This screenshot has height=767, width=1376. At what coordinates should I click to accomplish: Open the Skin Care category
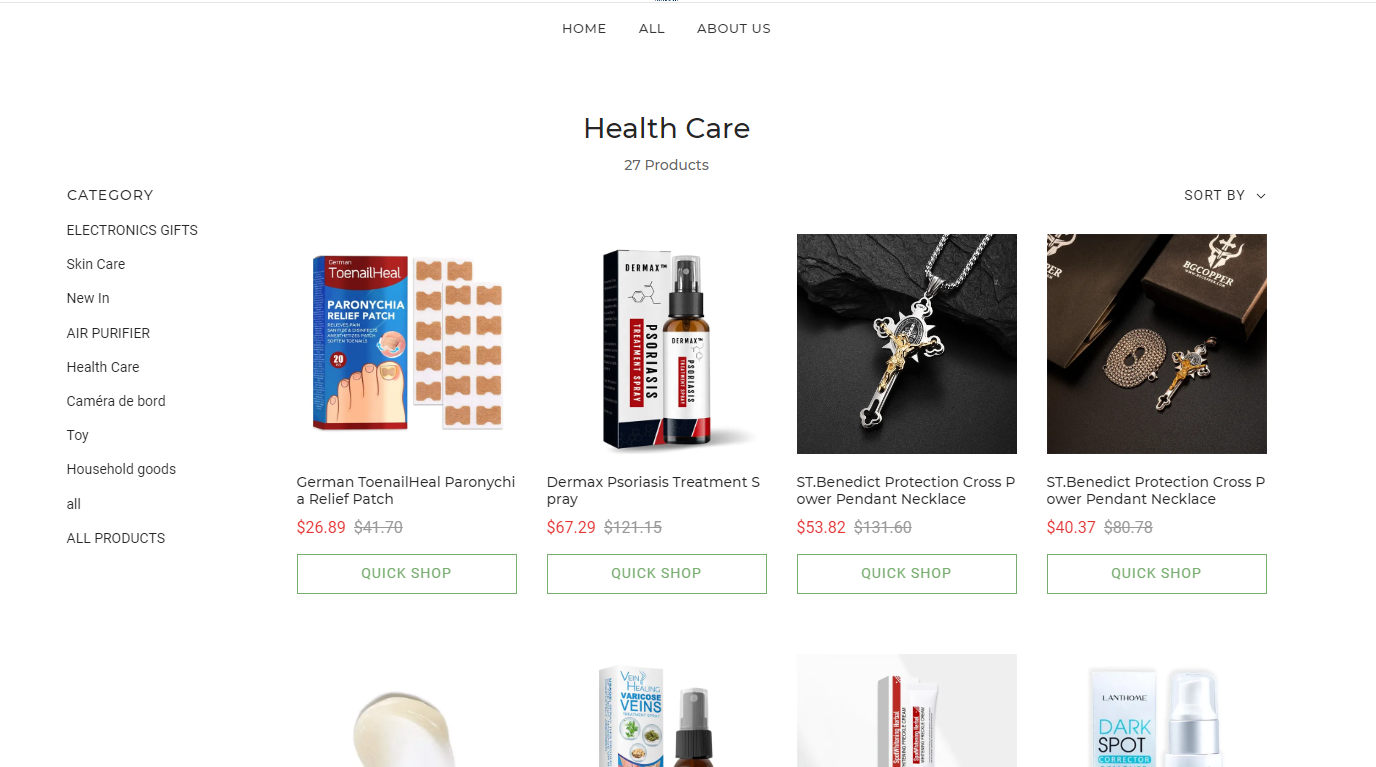pyautogui.click(x=96, y=264)
